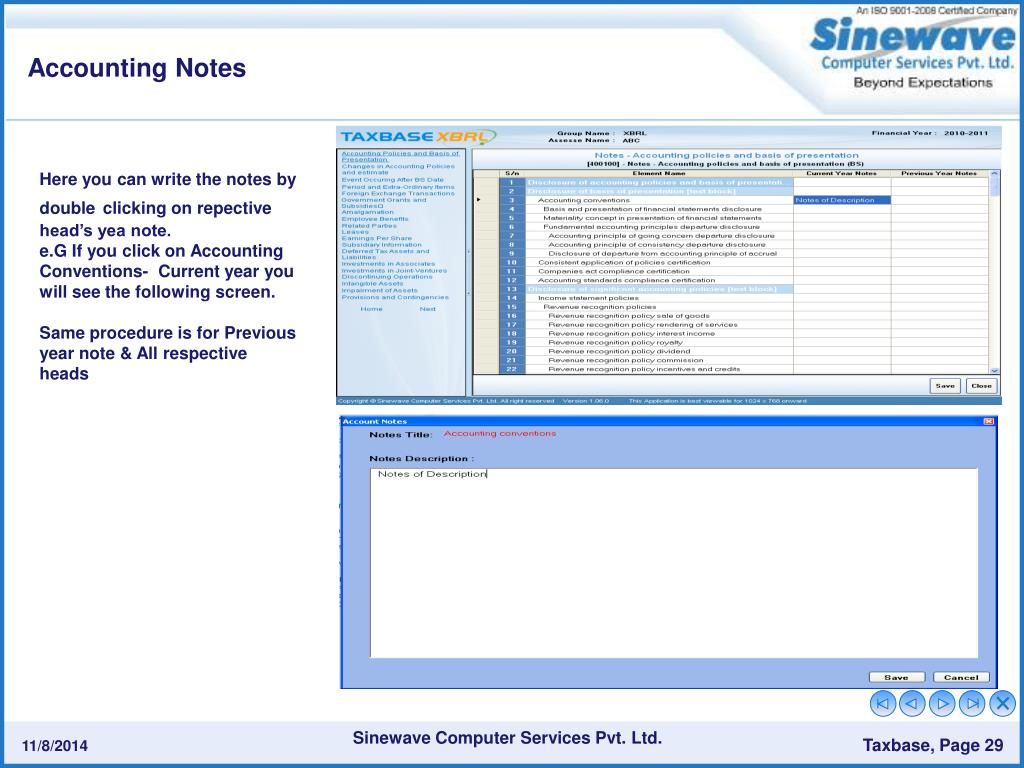Screen dimensions: 1024x768
Task: Click Save button in Account Notes dialog
Action: 897,677
